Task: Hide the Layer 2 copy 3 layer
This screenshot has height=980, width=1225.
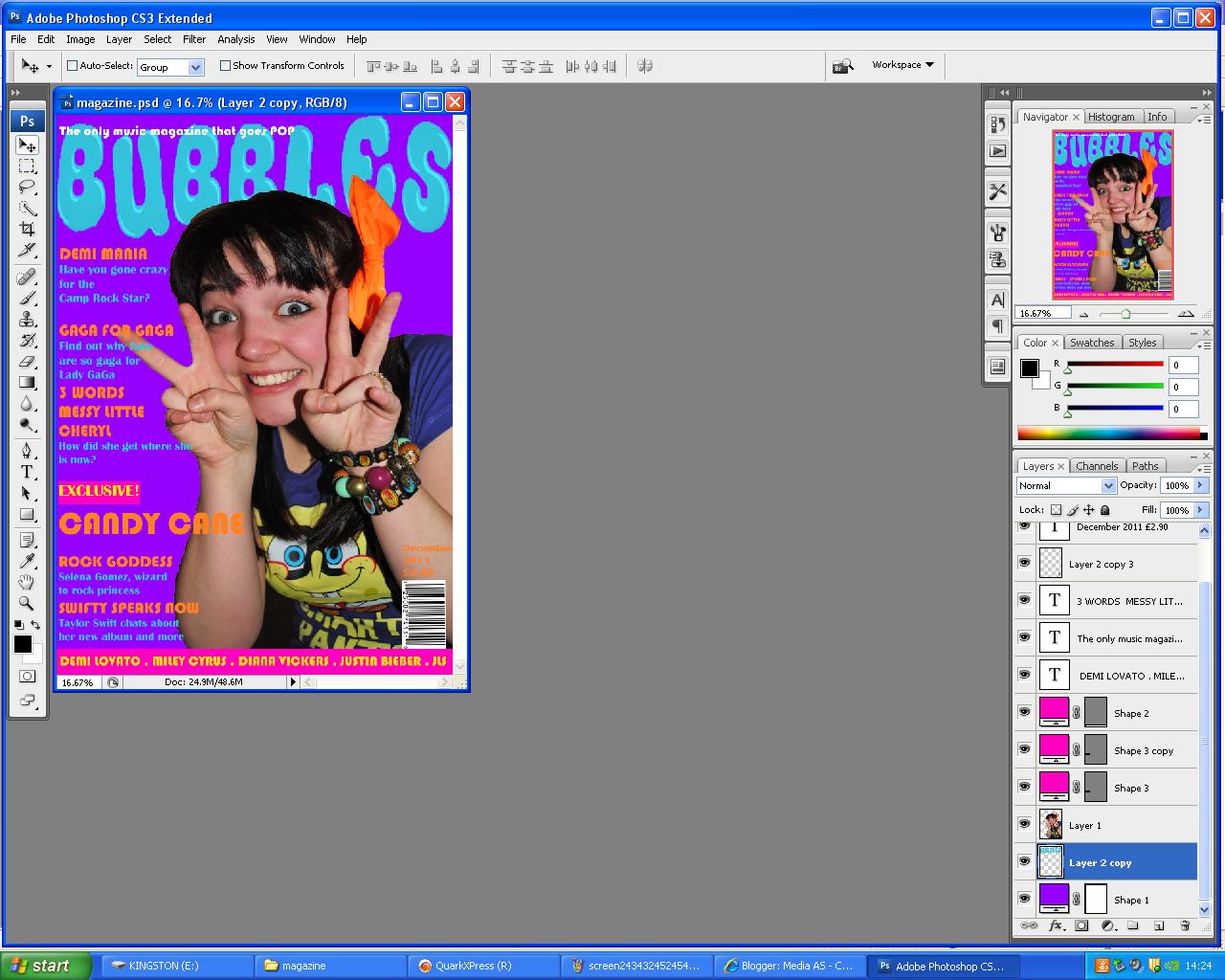Action: coord(1025,563)
